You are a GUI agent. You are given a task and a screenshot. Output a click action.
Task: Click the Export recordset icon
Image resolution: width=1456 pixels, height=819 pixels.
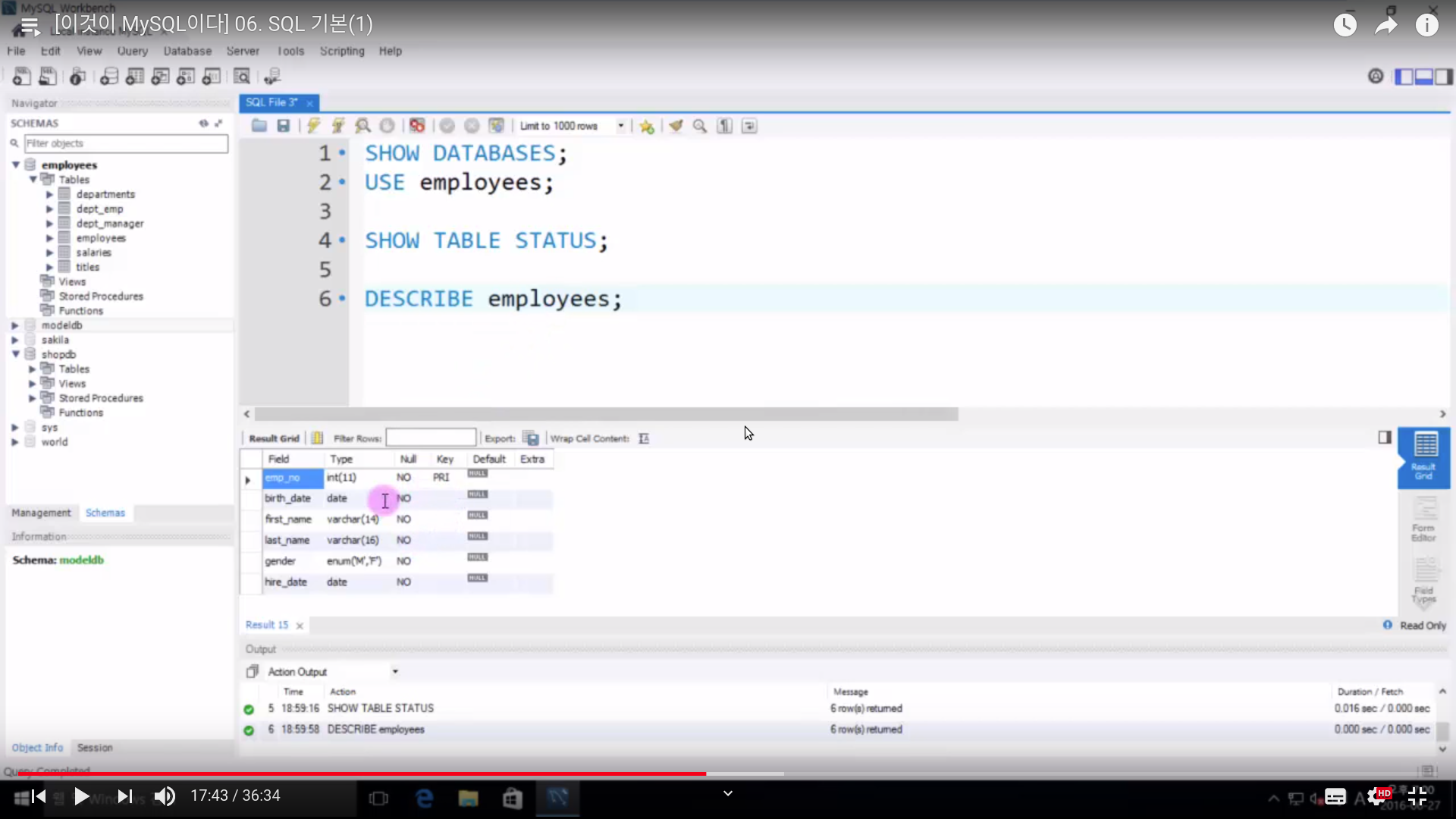532,438
